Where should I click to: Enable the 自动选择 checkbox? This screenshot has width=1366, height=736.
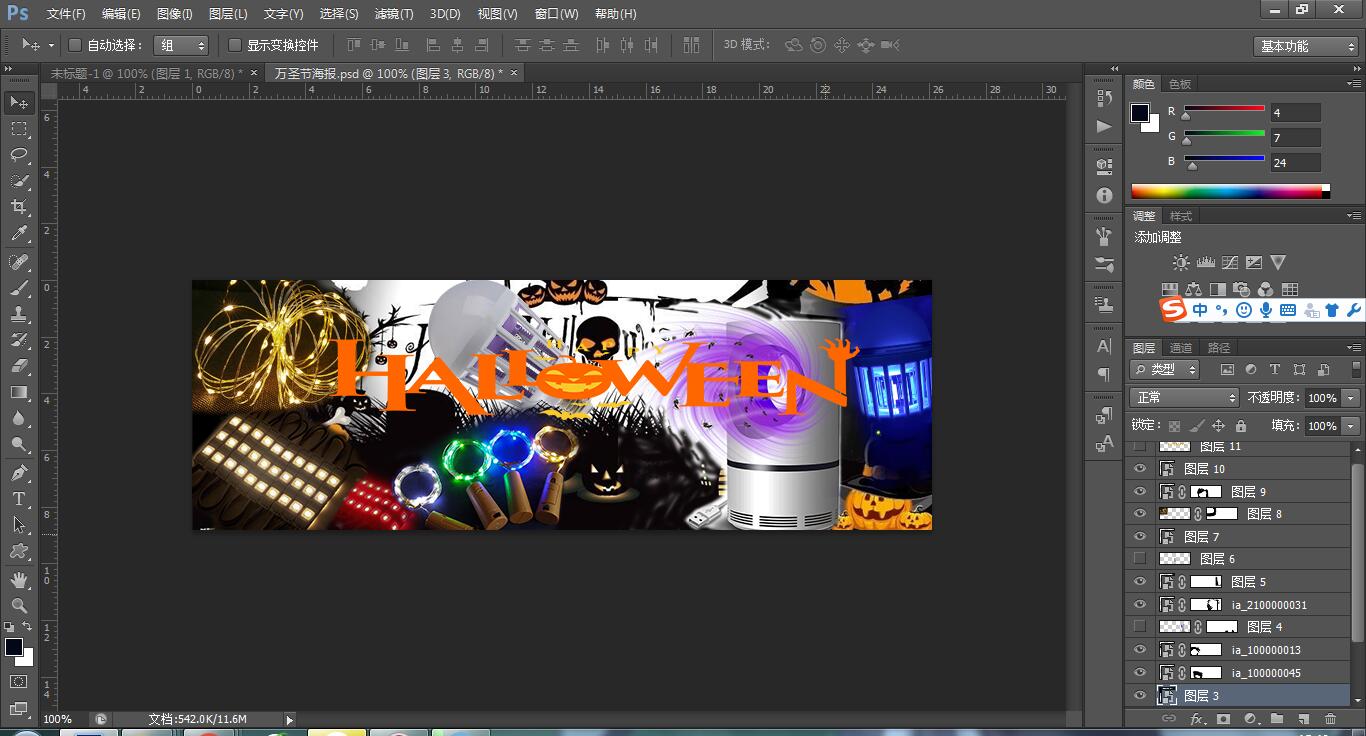coord(74,45)
